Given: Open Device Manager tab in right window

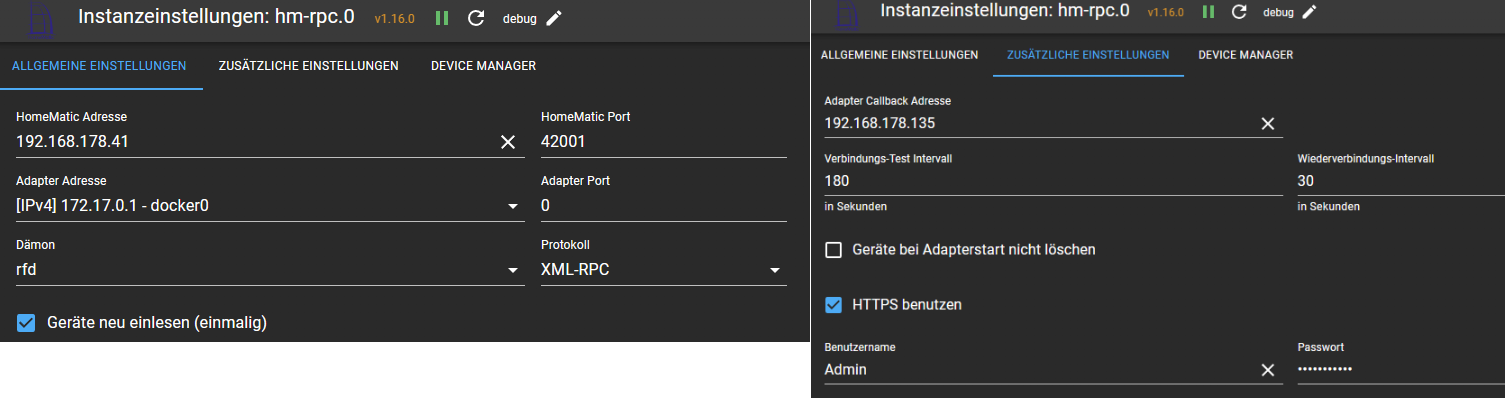Looking at the screenshot, I should tap(1246, 55).
